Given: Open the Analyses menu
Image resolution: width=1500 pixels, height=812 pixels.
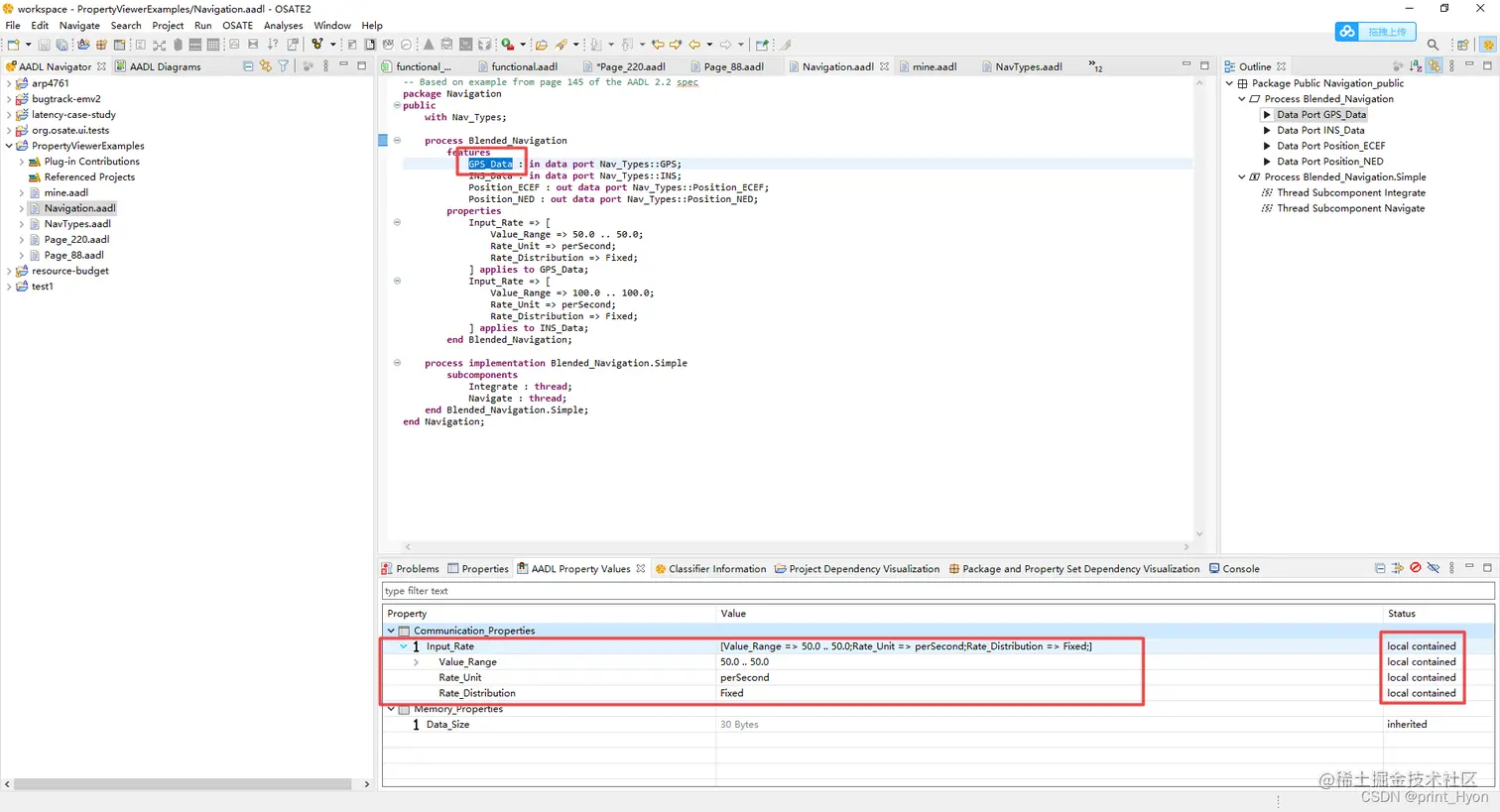Looking at the screenshot, I should point(283,26).
